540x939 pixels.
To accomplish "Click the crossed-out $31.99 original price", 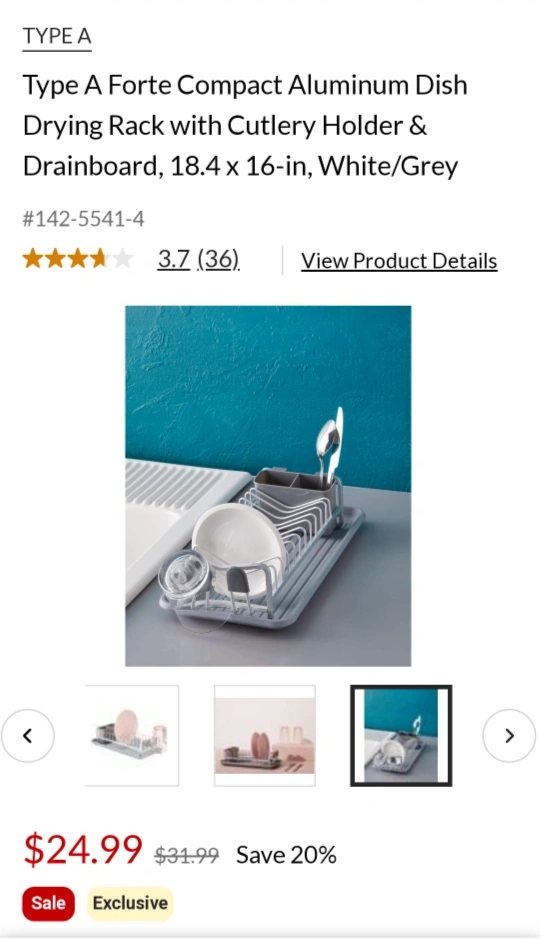I will [187, 855].
